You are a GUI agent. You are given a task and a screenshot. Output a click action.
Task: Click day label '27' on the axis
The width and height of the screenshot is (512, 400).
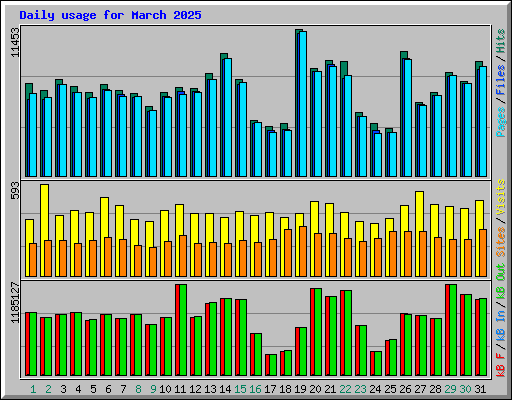point(420,389)
